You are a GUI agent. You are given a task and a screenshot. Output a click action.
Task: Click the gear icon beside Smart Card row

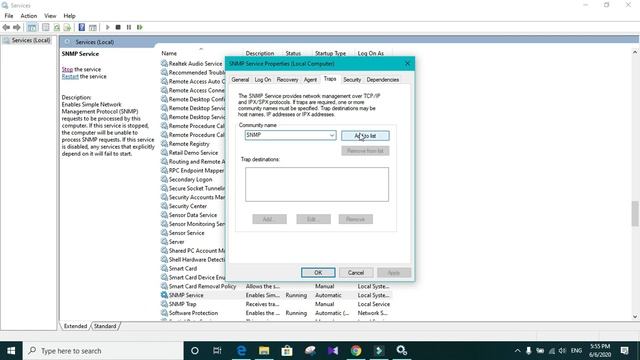coord(164,268)
